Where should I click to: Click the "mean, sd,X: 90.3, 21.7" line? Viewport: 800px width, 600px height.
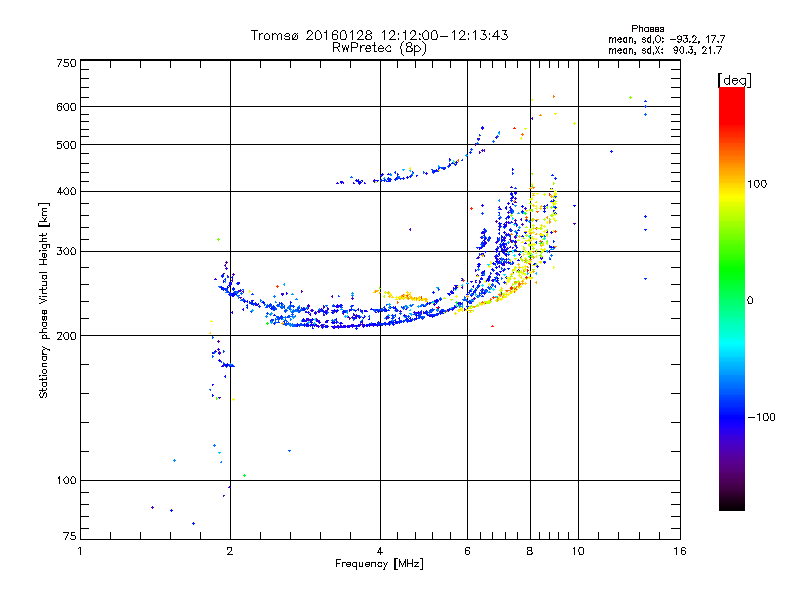pyautogui.click(x=665, y=50)
